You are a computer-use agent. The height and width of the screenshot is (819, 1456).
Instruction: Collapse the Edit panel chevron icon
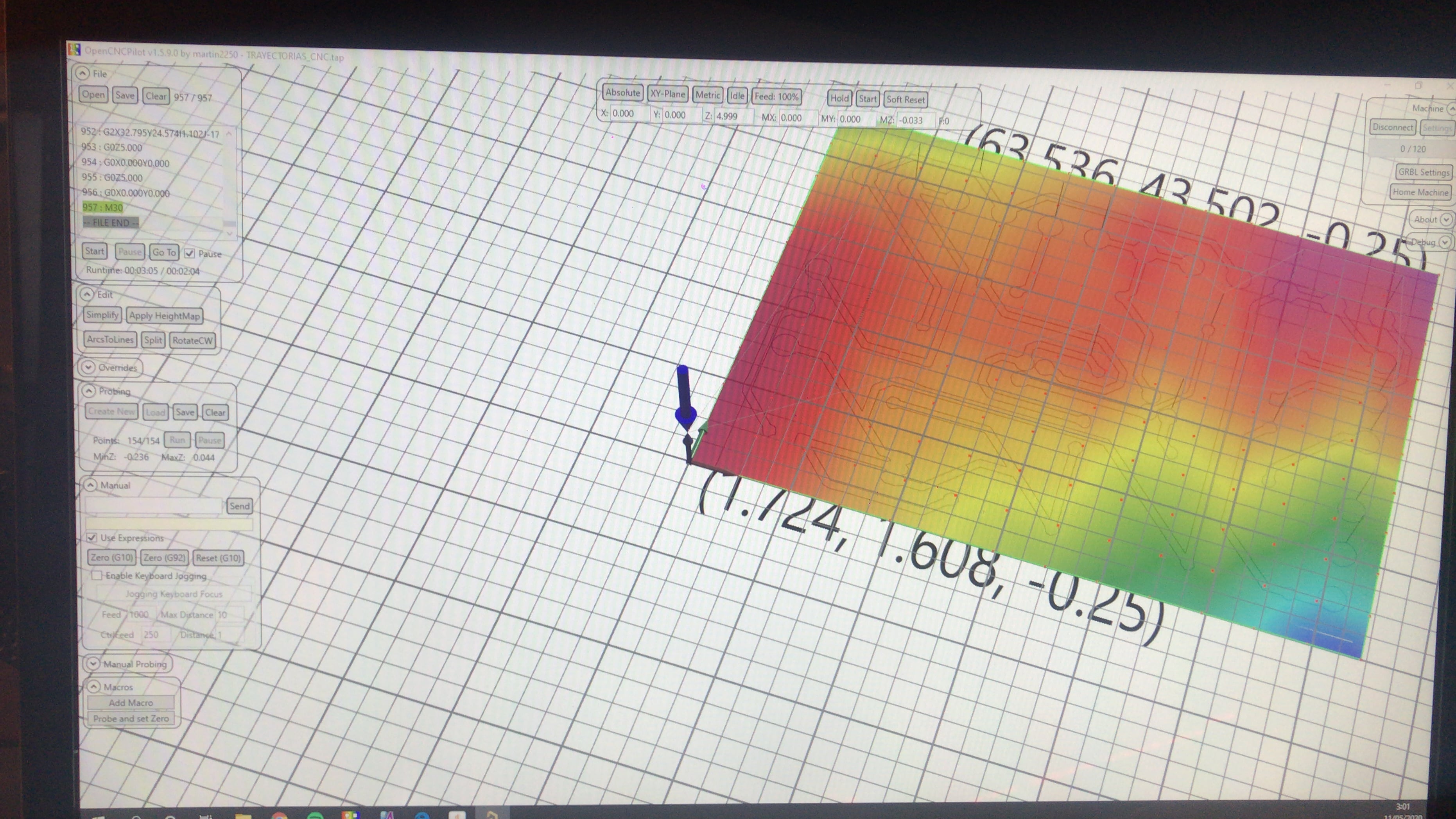pos(86,294)
